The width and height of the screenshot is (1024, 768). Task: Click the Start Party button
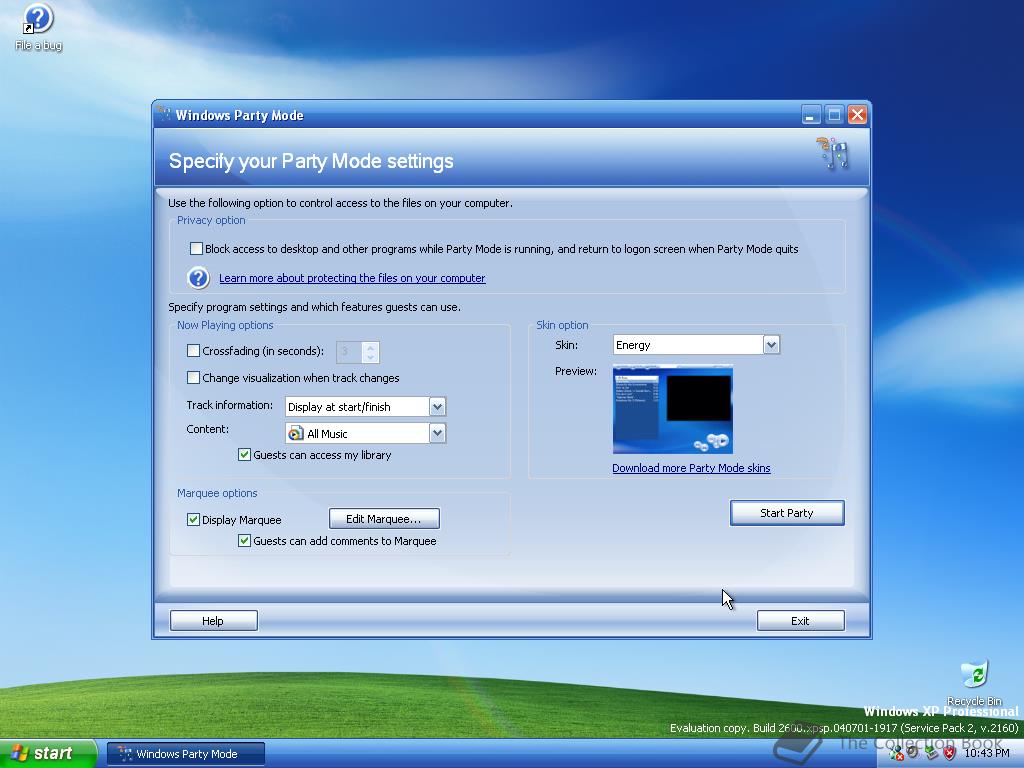(x=787, y=513)
